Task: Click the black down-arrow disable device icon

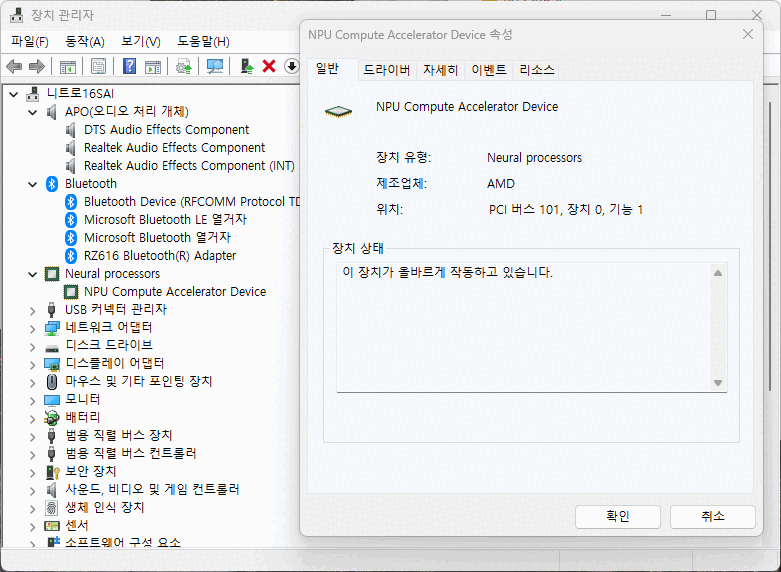Action: coord(291,66)
